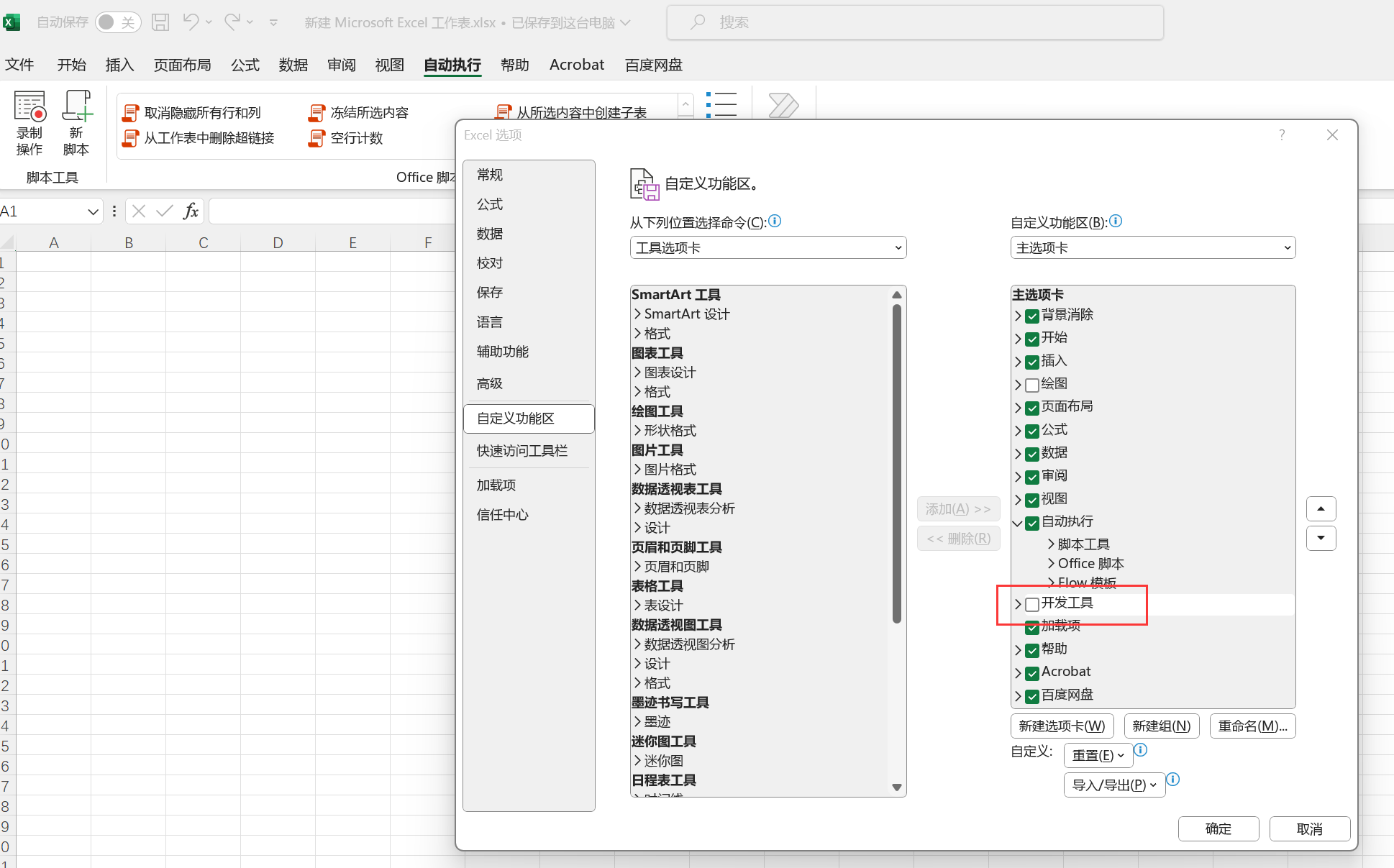Click the select-all corner of the worksheet
1394x868 pixels.
click(x=7, y=242)
